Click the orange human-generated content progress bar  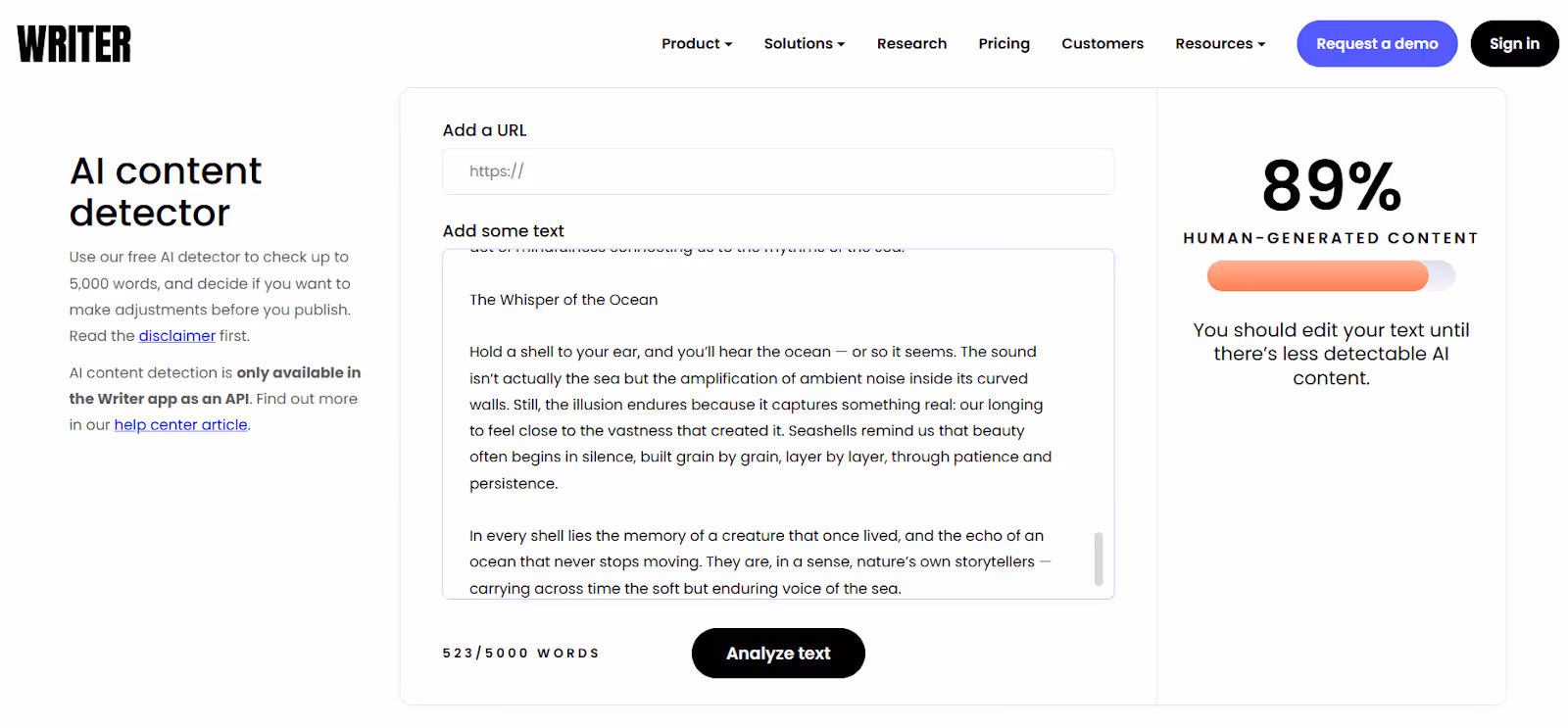pyautogui.click(x=1317, y=275)
